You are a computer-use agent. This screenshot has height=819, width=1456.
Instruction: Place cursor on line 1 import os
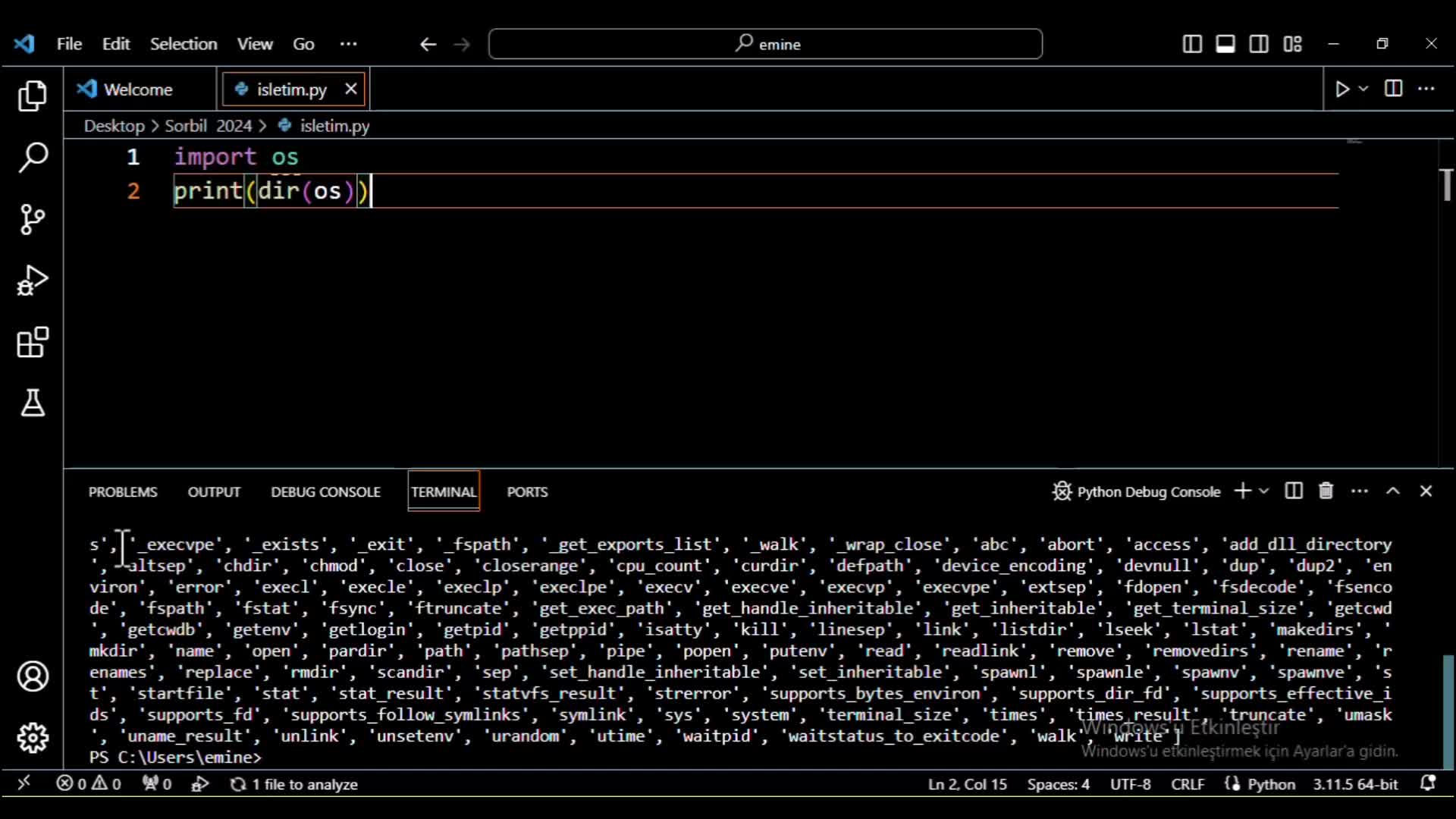[x=236, y=157]
